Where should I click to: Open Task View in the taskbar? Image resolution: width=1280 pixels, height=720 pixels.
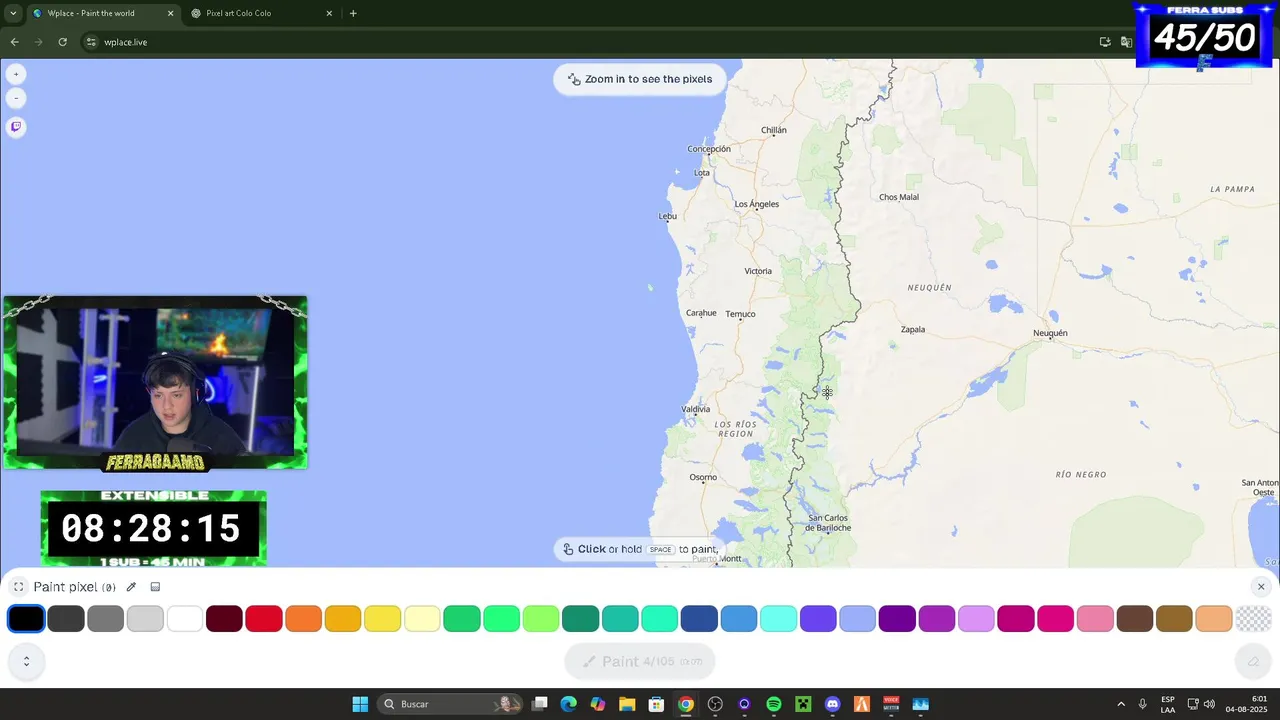540,704
